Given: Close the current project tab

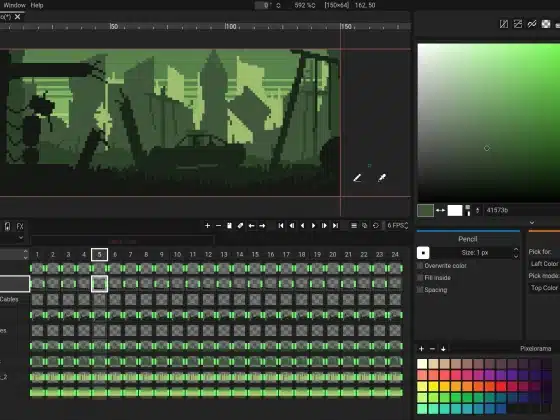Looking at the screenshot, I should point(18,17).
